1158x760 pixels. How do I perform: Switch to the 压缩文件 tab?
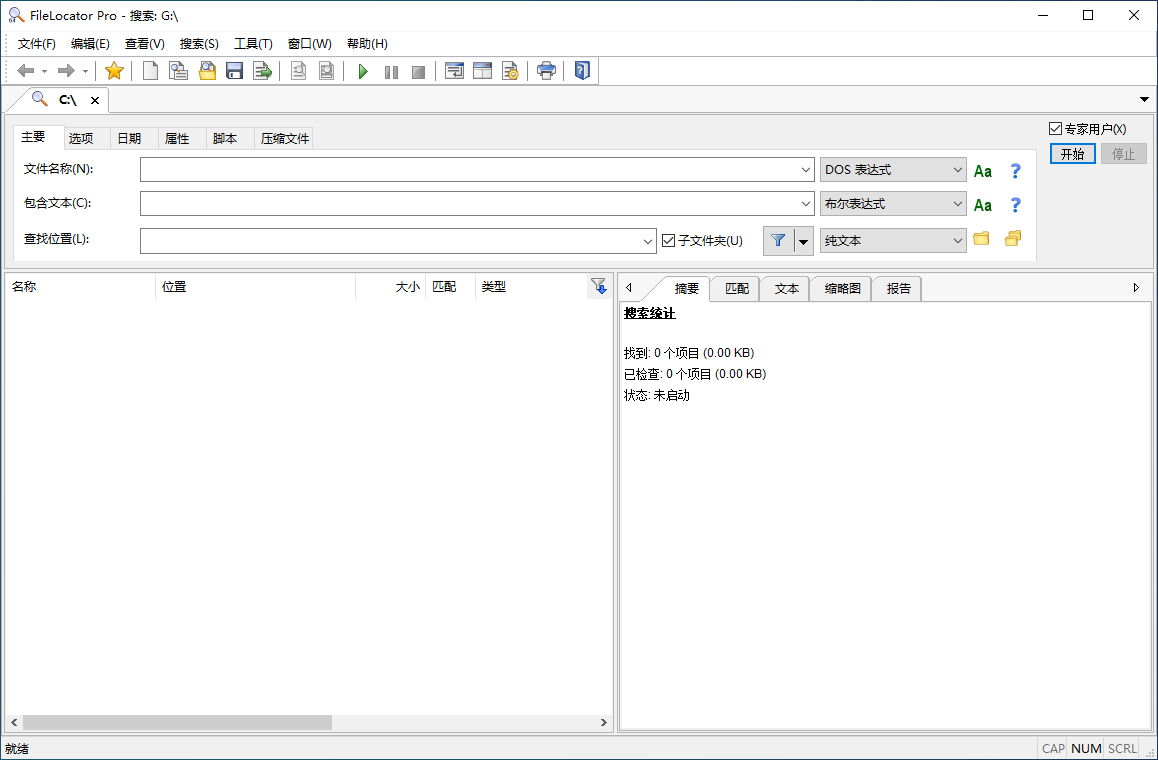284,138
